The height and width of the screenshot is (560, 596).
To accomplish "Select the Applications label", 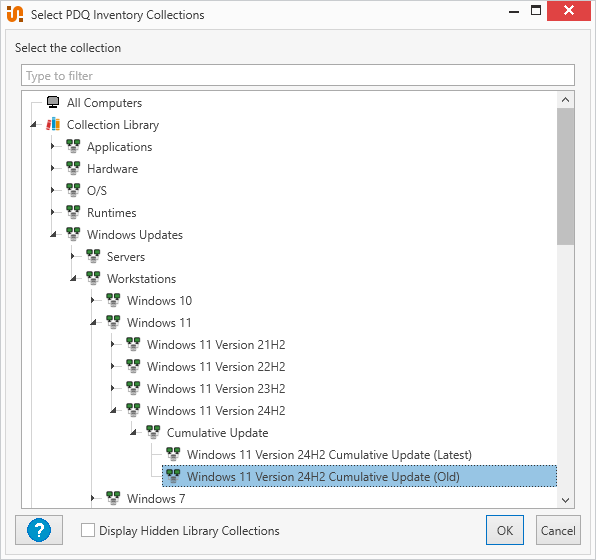I will pyautogui.click(x=119, y=147).
